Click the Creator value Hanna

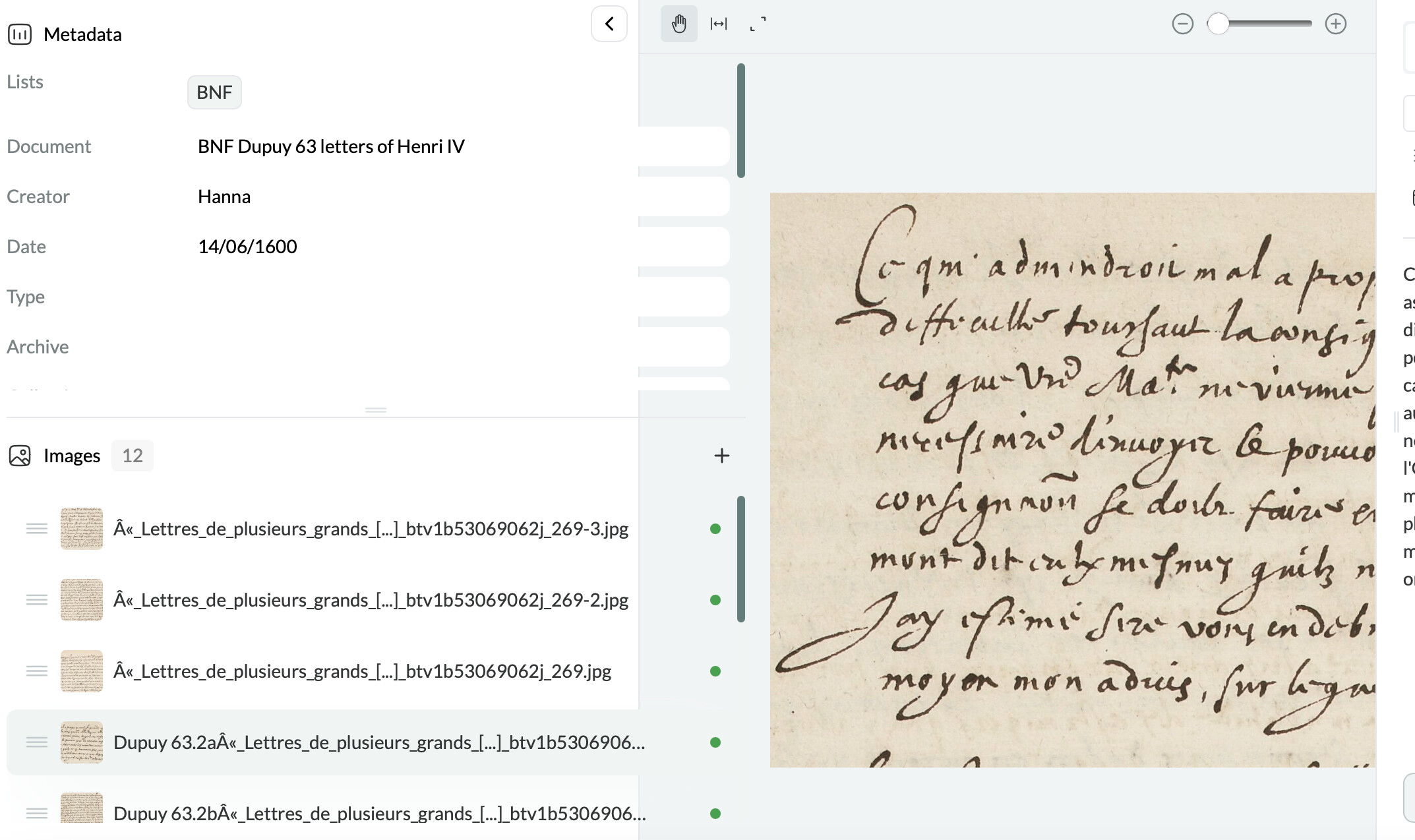[x=224, y=196]
